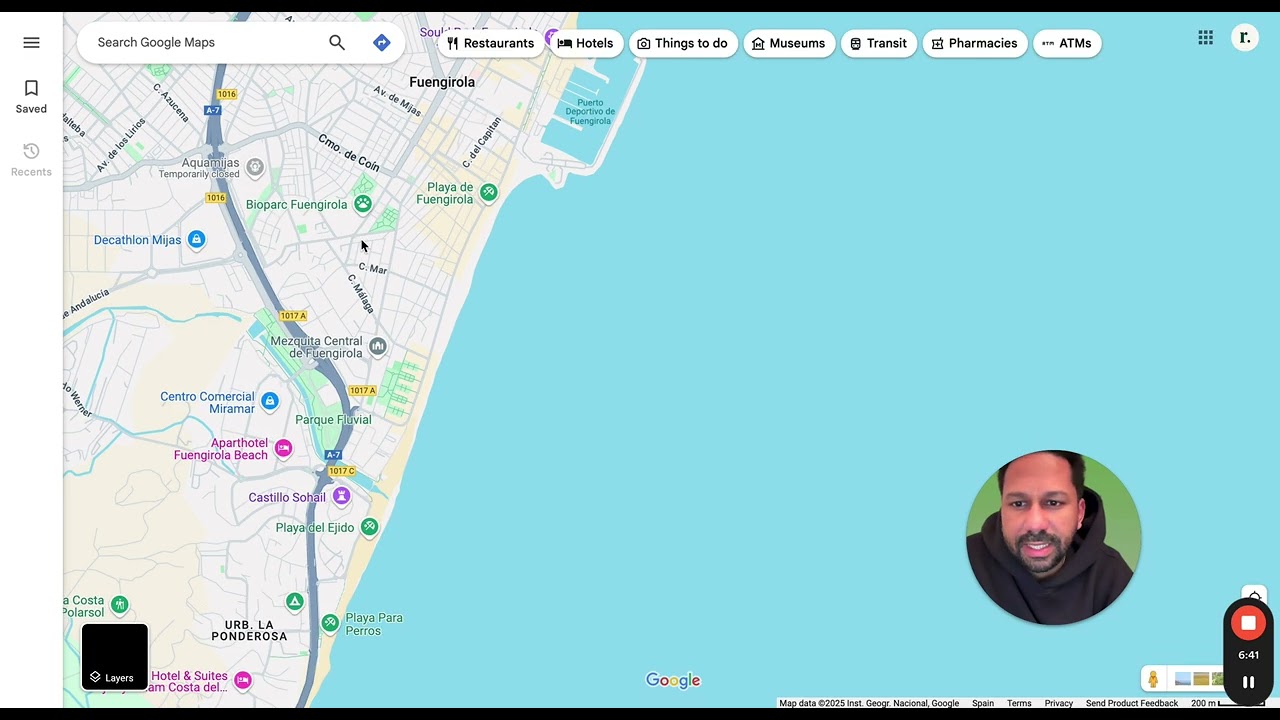The height and width of the screenshot is (720, 1280).
Task: Select the green triangle pin above Urb. La Ponderosa
Action: [x=294, y=601]
